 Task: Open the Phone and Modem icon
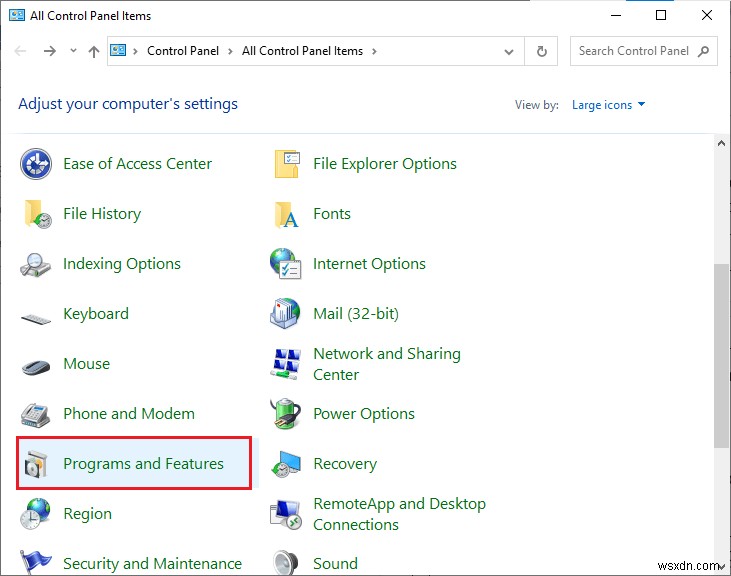coord(36,414)
